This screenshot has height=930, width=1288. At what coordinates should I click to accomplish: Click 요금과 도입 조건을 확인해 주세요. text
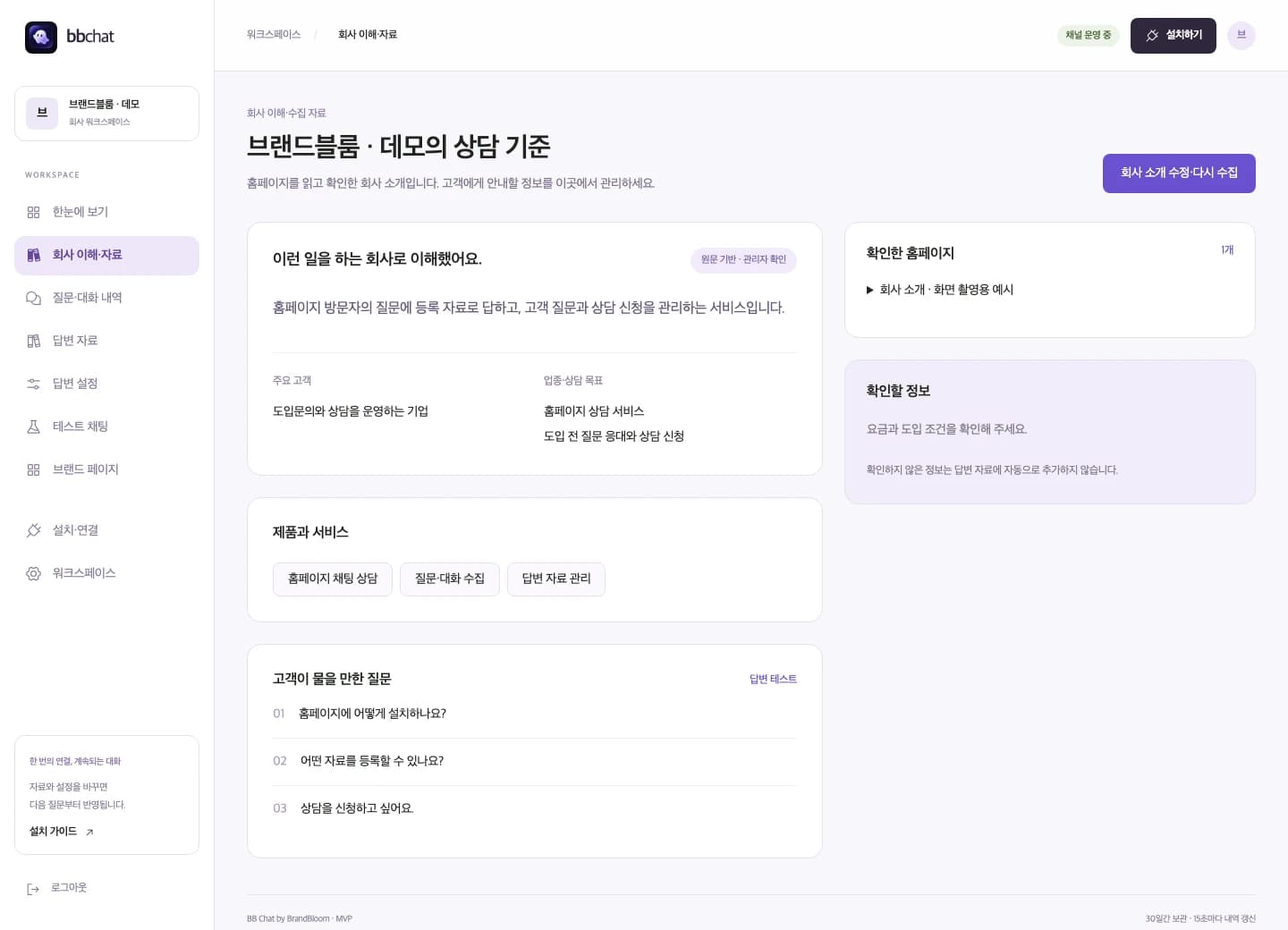pyautogui.click(x=946, y=429)
